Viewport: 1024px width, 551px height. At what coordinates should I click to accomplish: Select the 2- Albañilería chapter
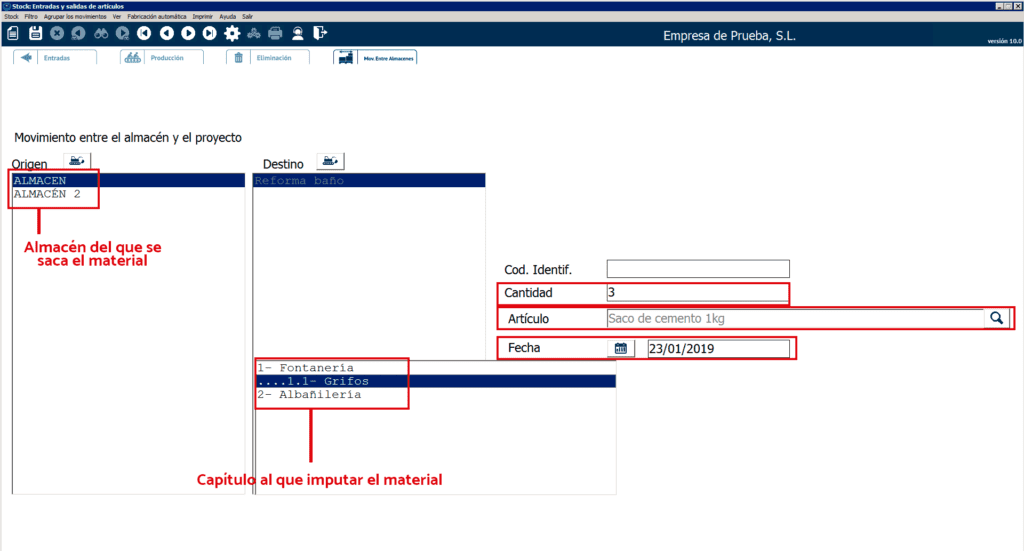tap(309, 395)
